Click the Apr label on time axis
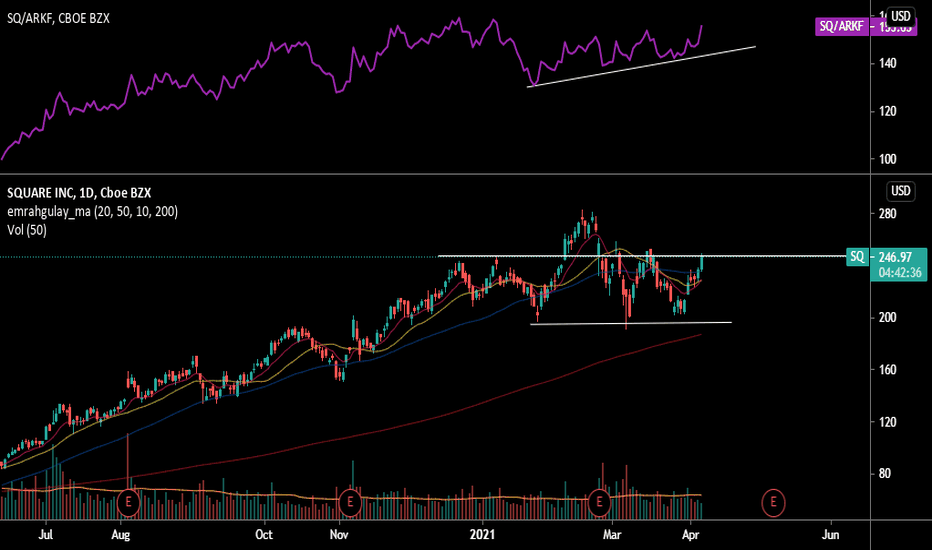Viewport: 932px width, 550px height. click(x=690, y=535)
